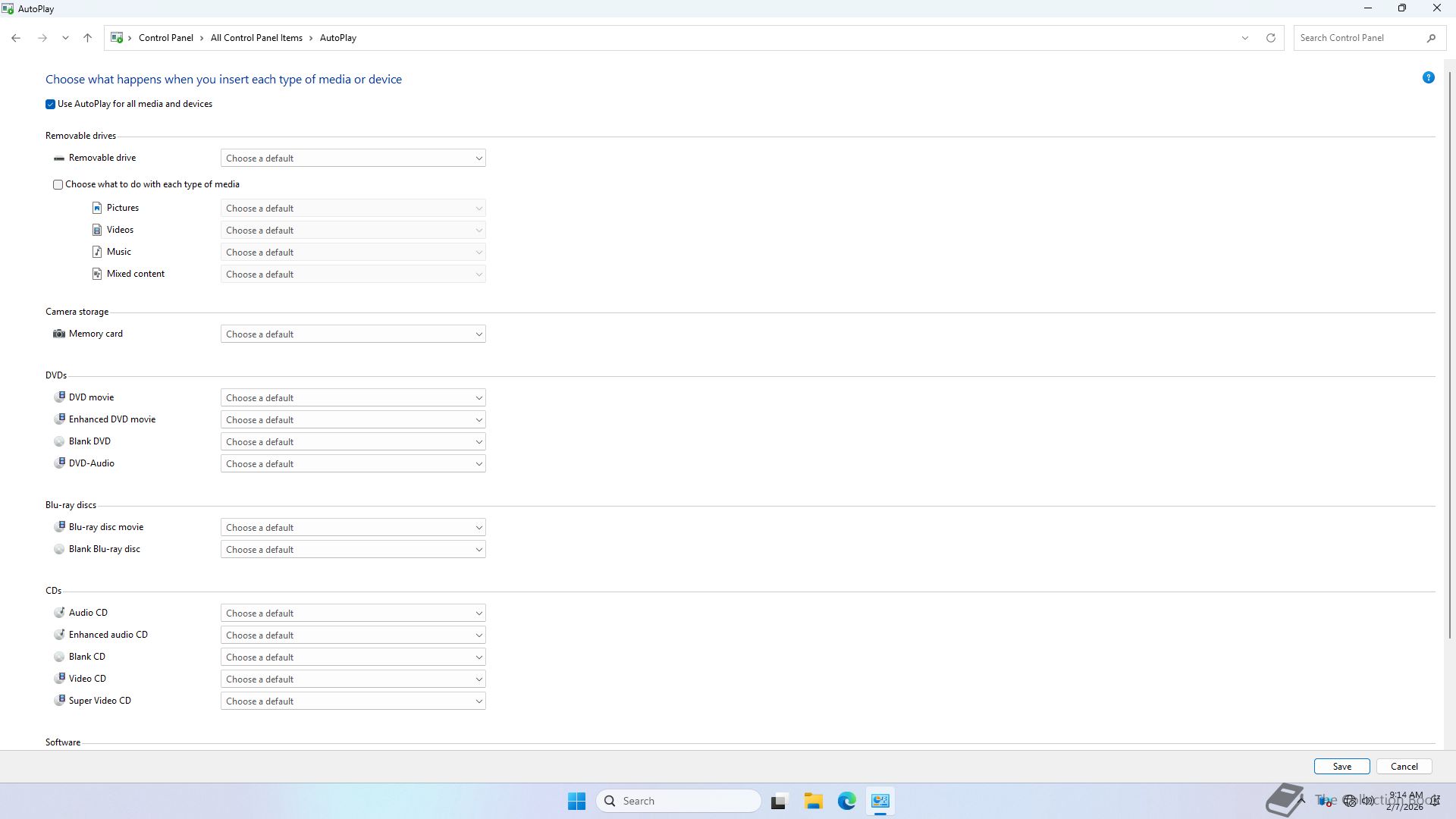This screenshot has height=819, width=1456.
Task: Open Microsoft Edge from taskbar
Action: [x=846, y=801]
